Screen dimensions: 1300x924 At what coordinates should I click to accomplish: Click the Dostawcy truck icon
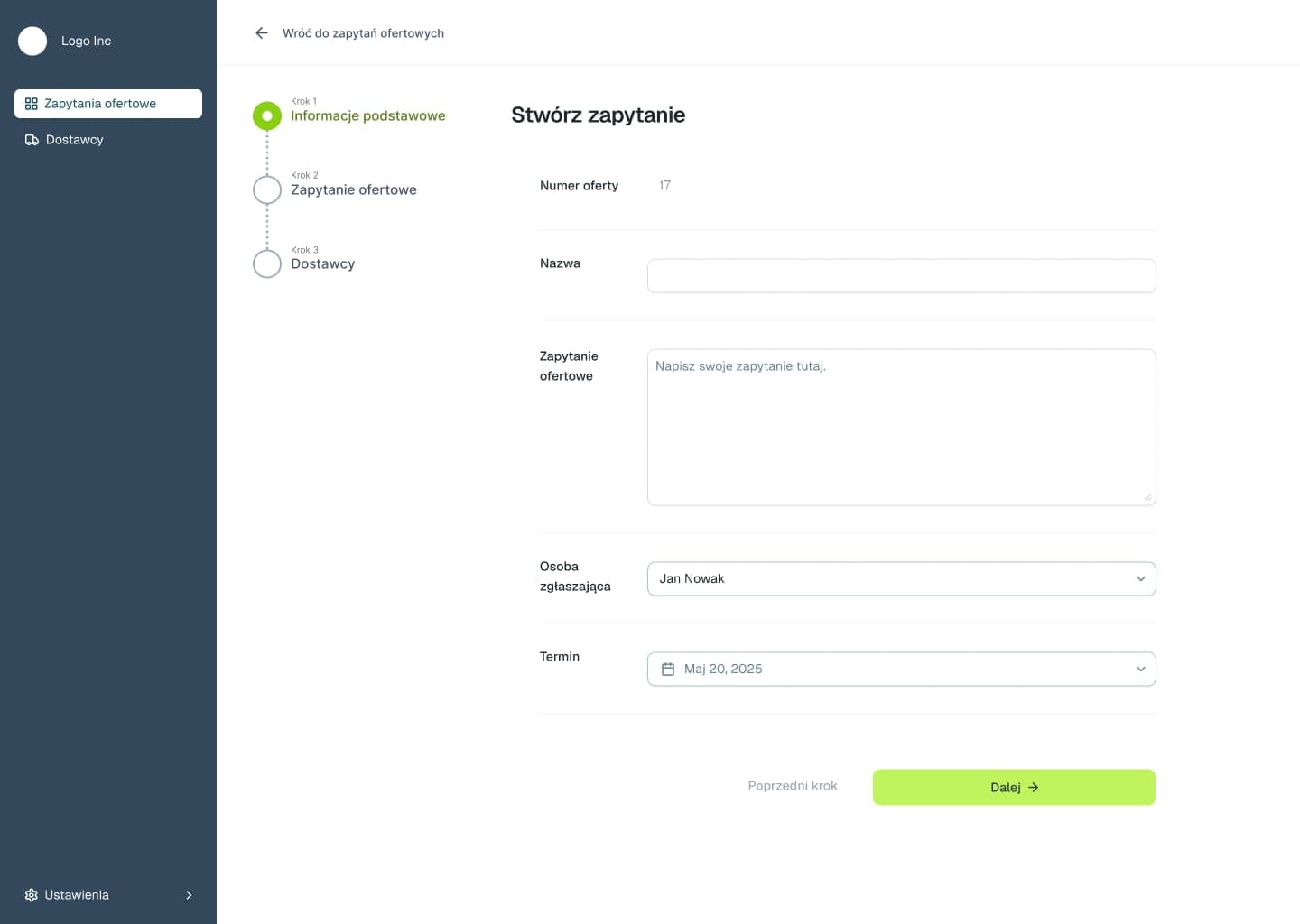(x=32, y=140)
